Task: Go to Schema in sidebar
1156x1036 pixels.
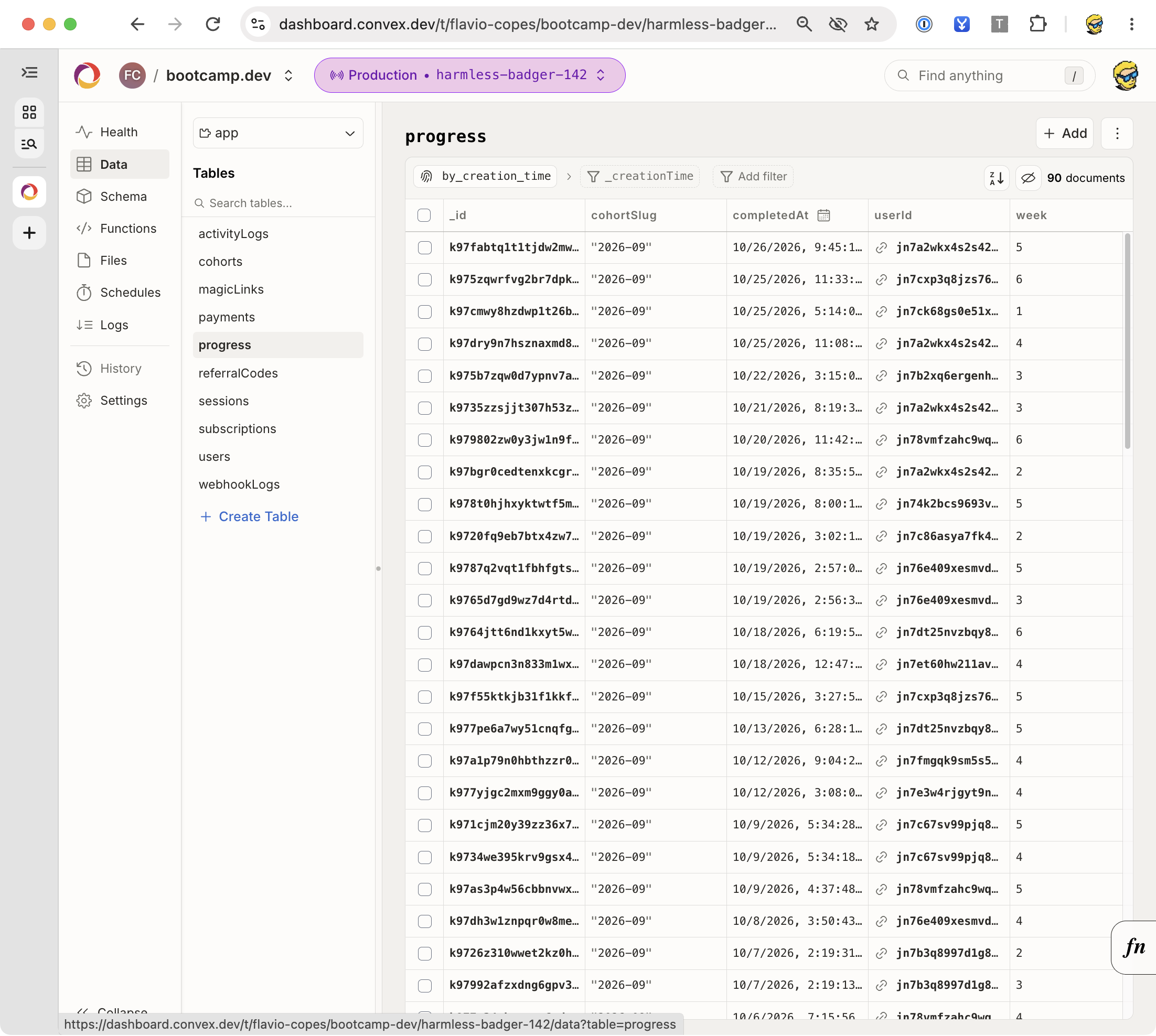Action: coord(119,197)
